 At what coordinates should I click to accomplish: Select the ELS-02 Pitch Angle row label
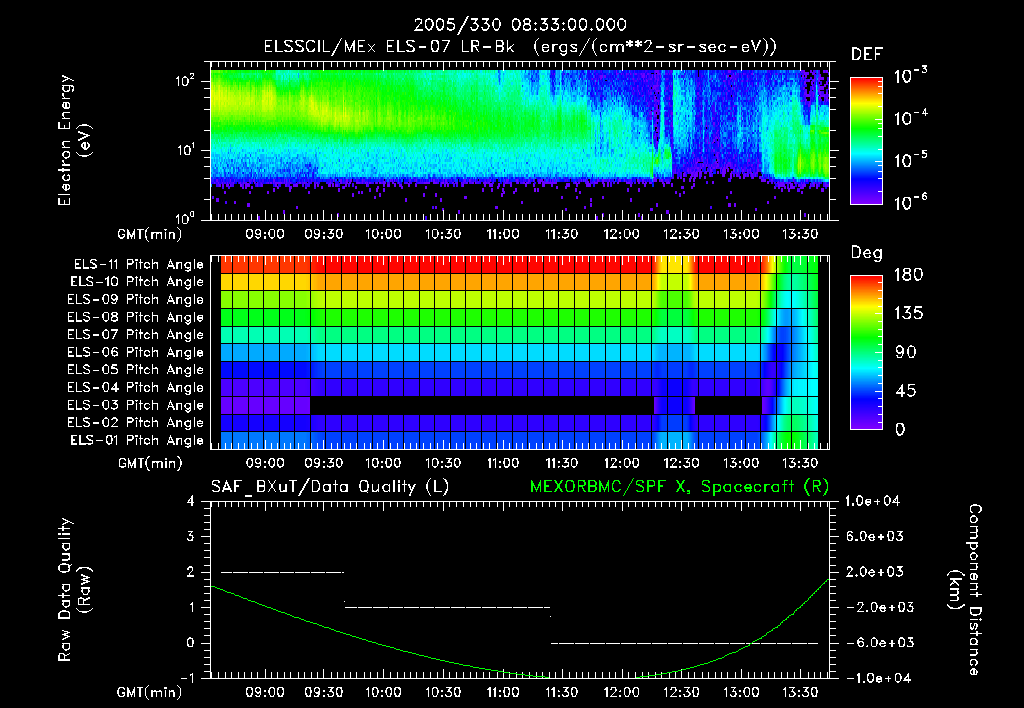135,423
